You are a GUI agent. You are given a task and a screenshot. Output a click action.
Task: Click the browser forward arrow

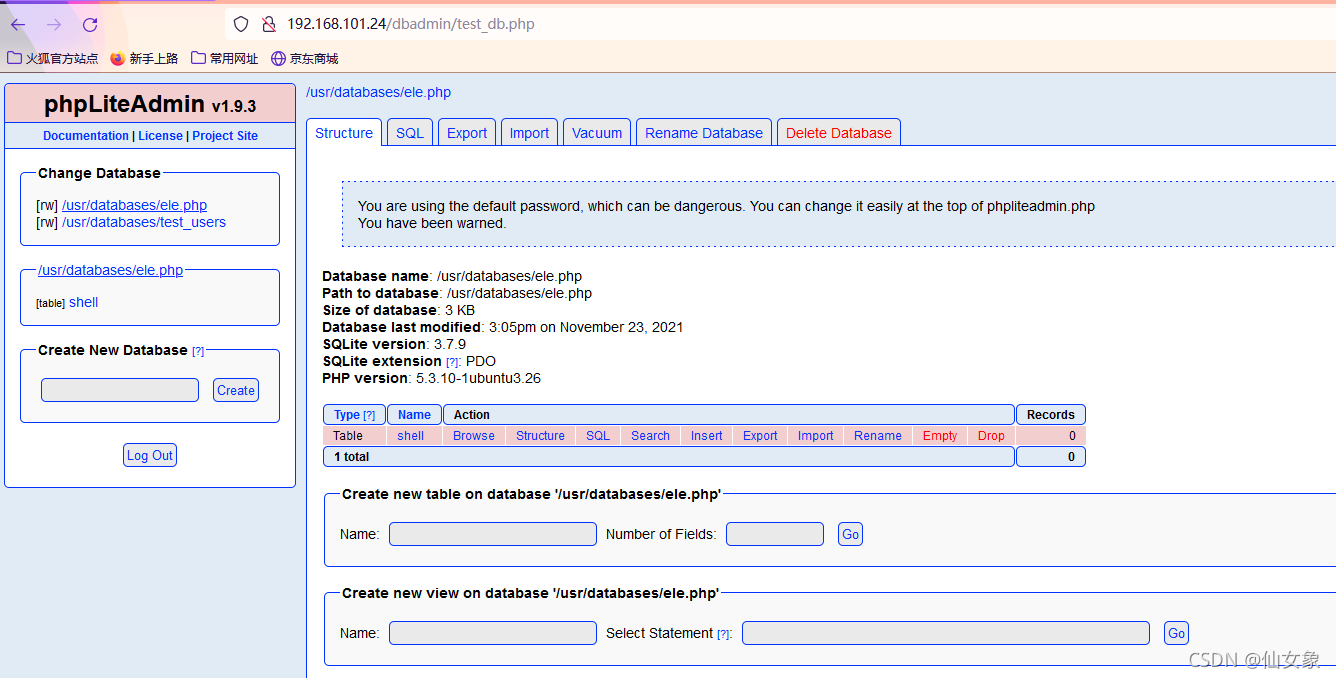[54, 24]
